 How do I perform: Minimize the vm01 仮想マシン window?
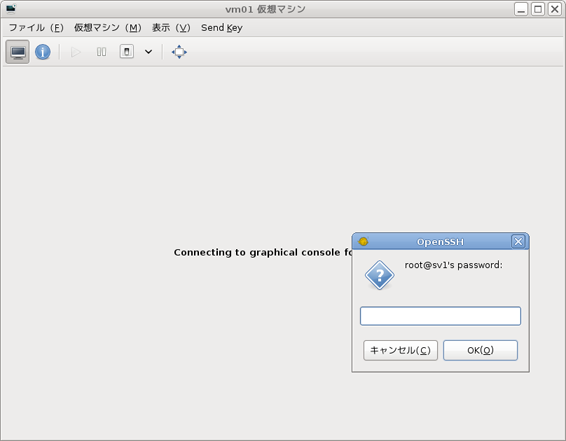point(521,9)
